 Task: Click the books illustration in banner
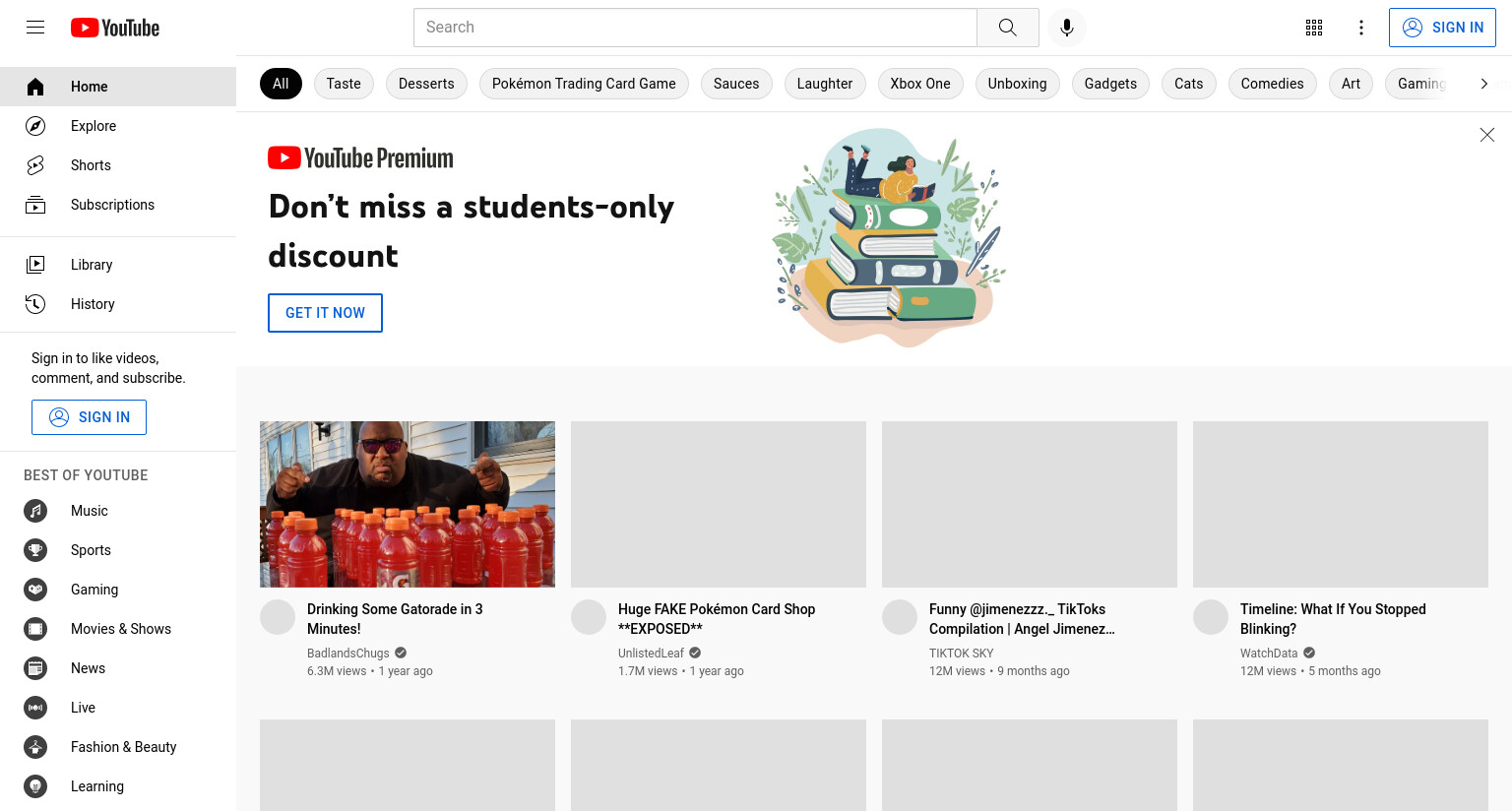888,237
